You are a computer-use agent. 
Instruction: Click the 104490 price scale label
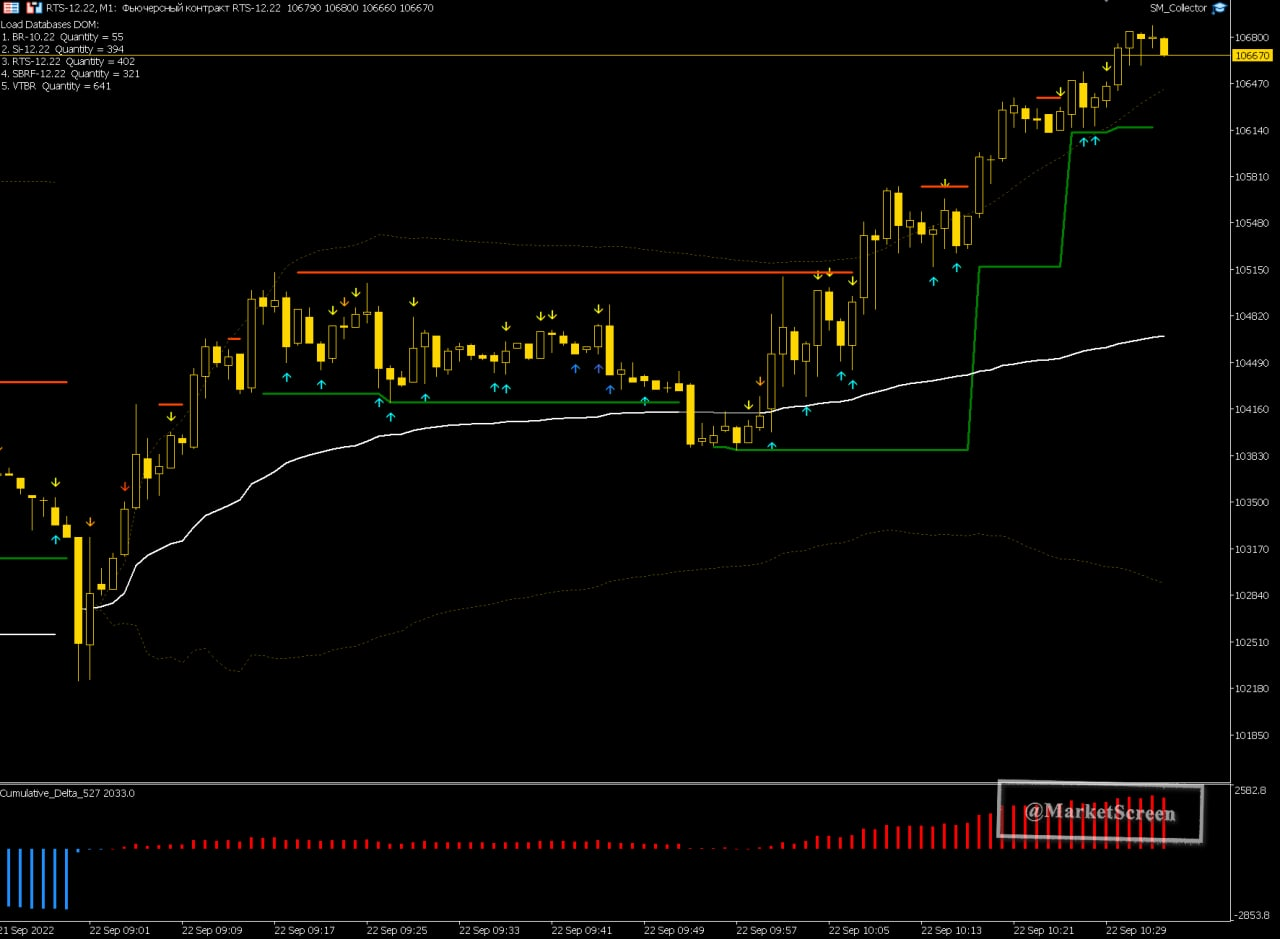[x=1252, y=363]
